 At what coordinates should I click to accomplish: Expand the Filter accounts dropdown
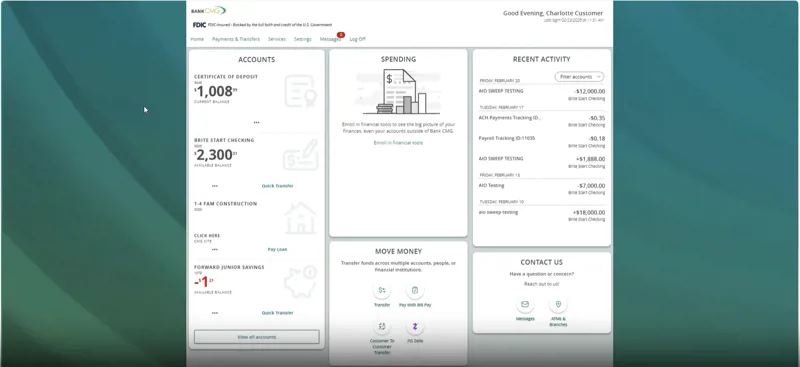(x=579, y=77)
